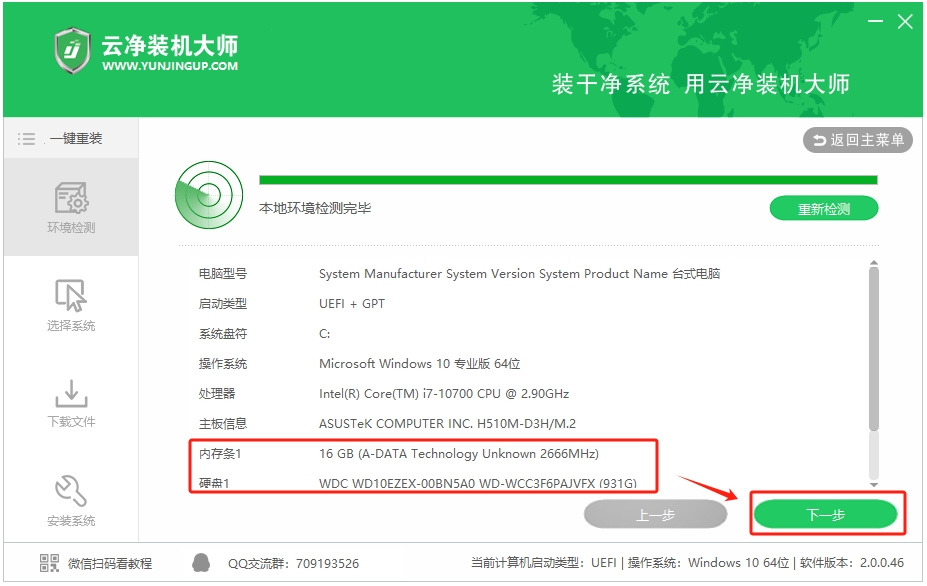
Task: Click the 处理器 label
Action: [x=216, y=394]
